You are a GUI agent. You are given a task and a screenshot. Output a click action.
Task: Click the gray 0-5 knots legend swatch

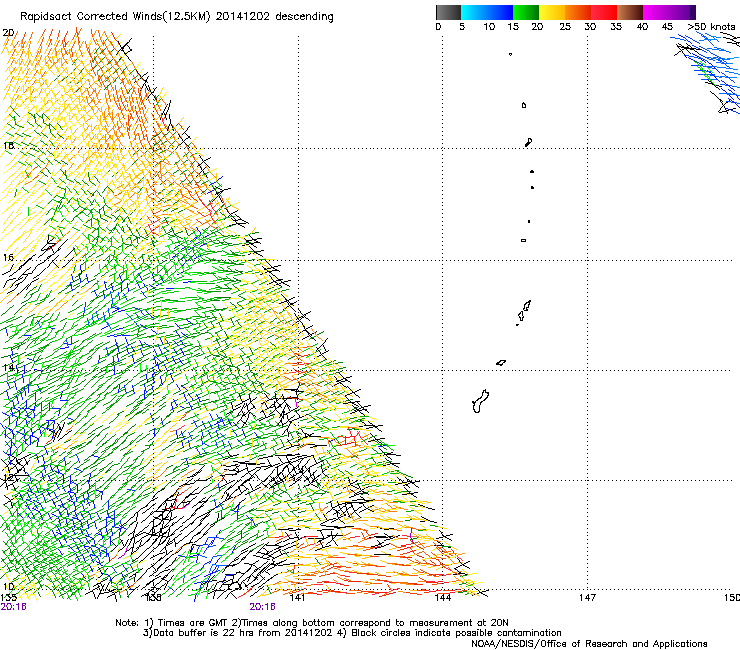[x=448, y=12]
